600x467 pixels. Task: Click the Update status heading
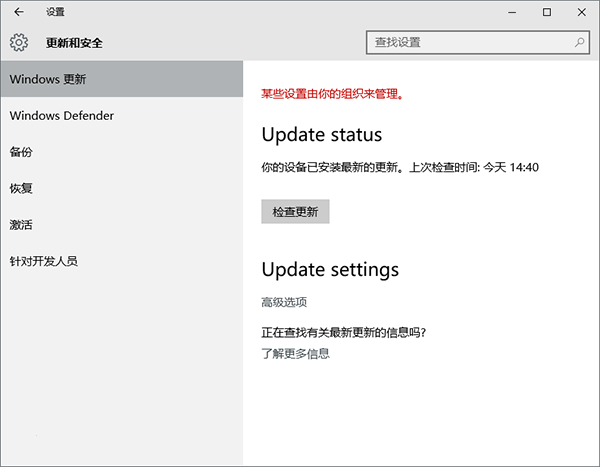322,135
